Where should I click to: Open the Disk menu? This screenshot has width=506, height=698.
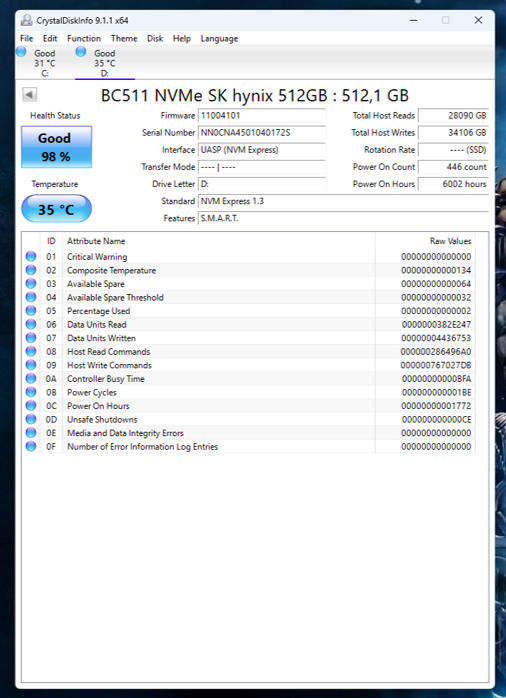155,39
